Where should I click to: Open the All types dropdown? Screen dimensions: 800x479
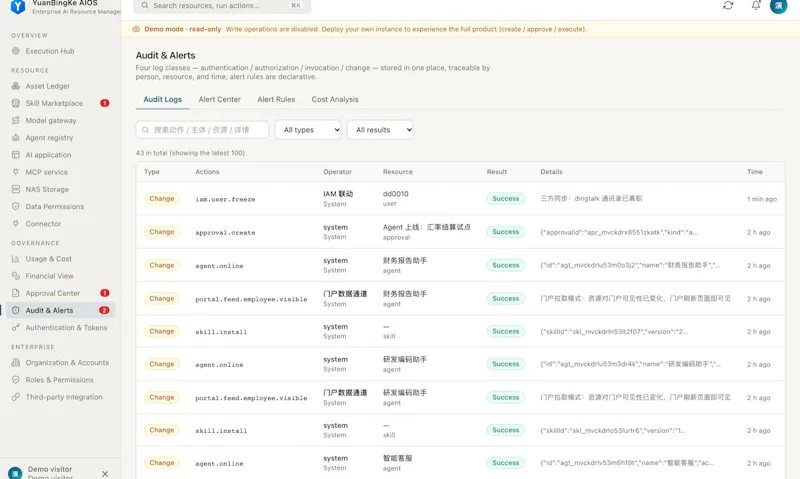click(x=308, y=130)
